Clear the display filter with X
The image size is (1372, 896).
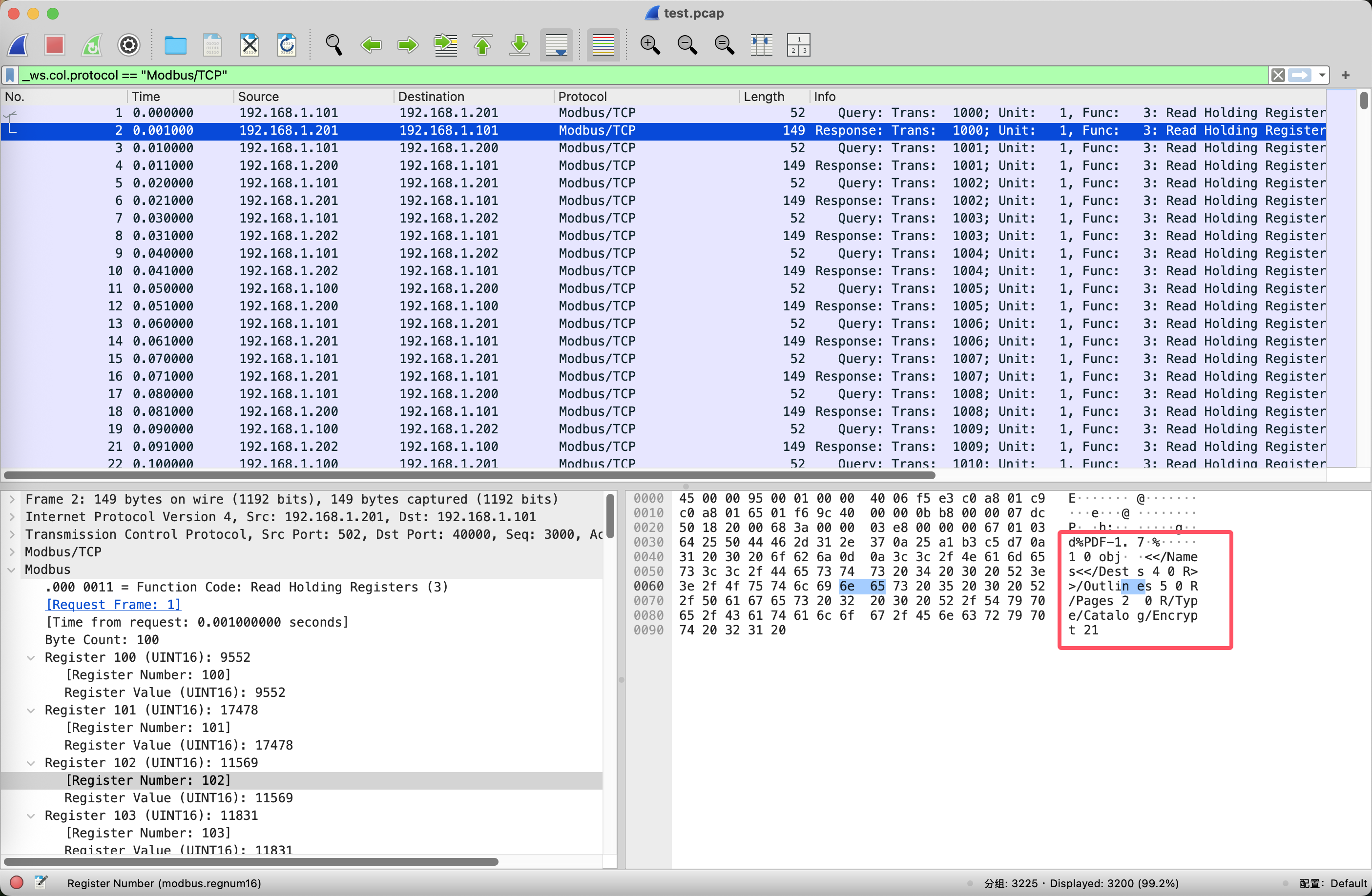point(1278,75)
